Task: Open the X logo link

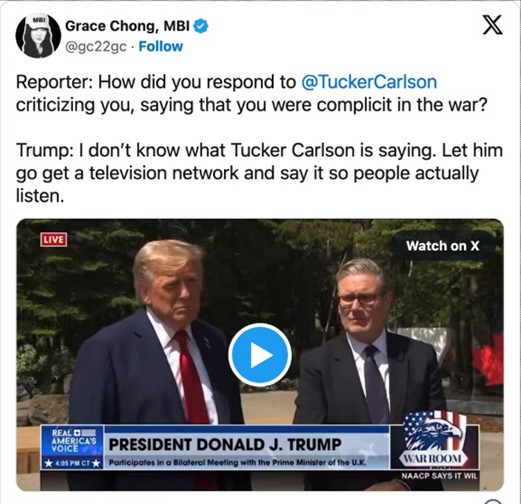Action: 493,25
